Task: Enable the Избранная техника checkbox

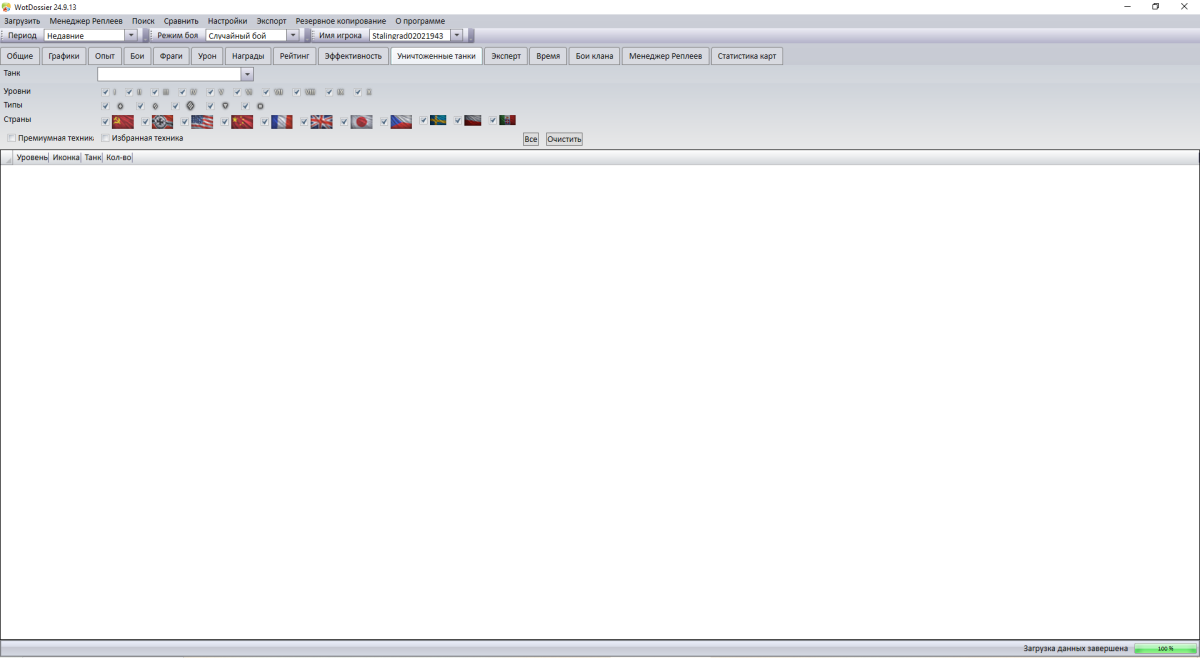Action: 106,138
